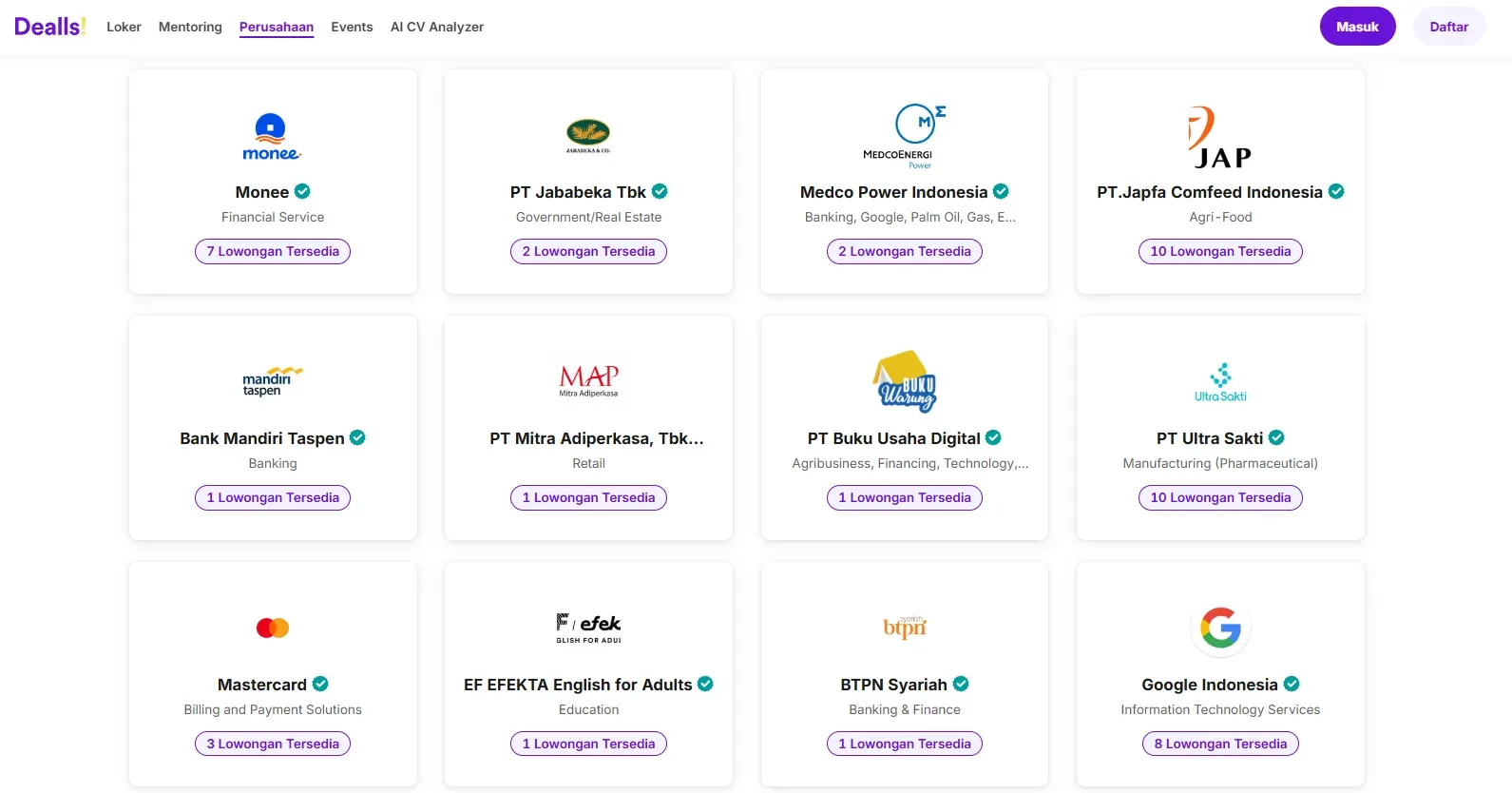Click the Monee company logo
This screenshot has width=1512, height=793.
[x=272, y=137]
